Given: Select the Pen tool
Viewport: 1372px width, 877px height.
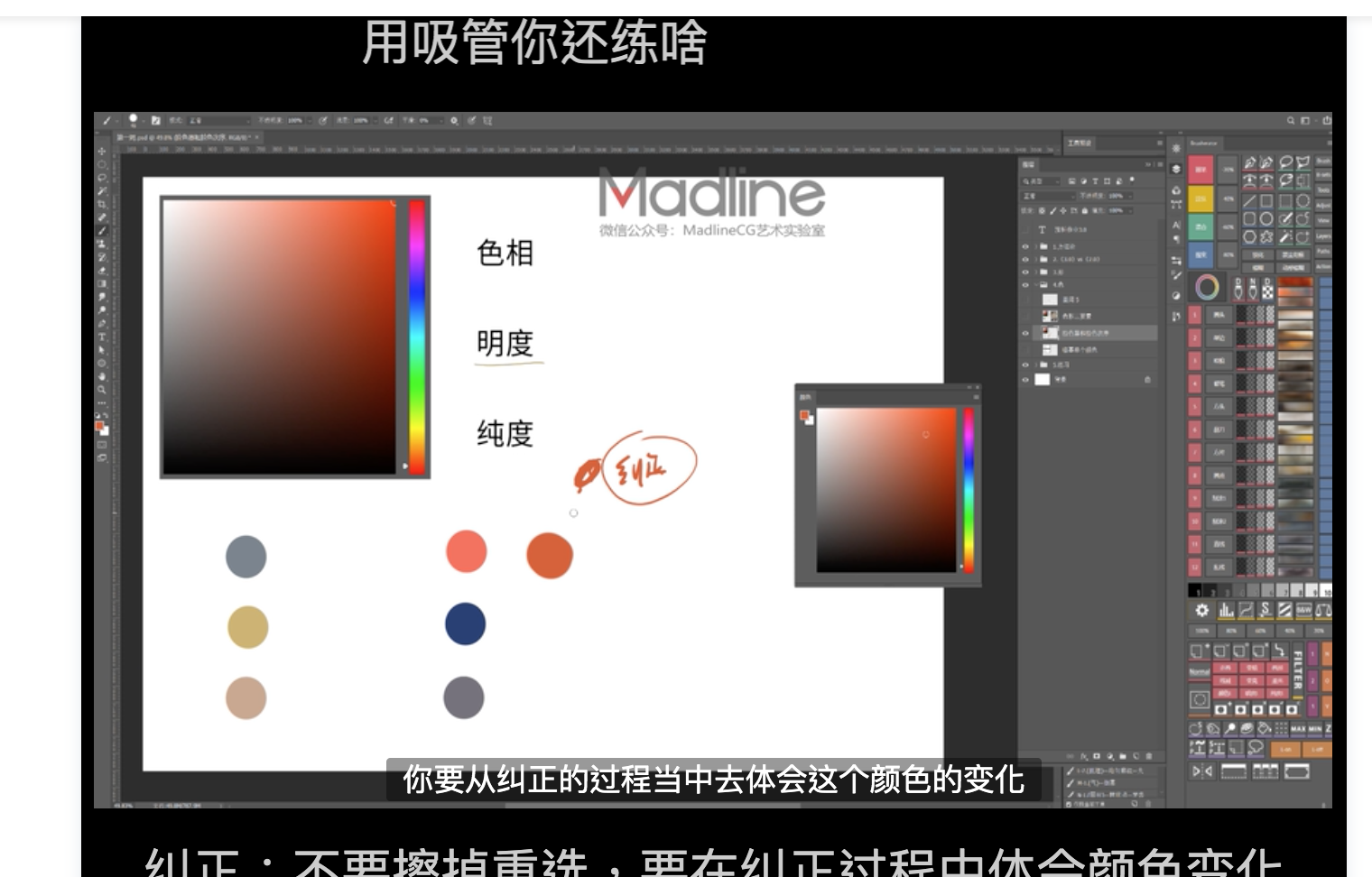Looking at the screenshot, I should click(x=101, y=323).
